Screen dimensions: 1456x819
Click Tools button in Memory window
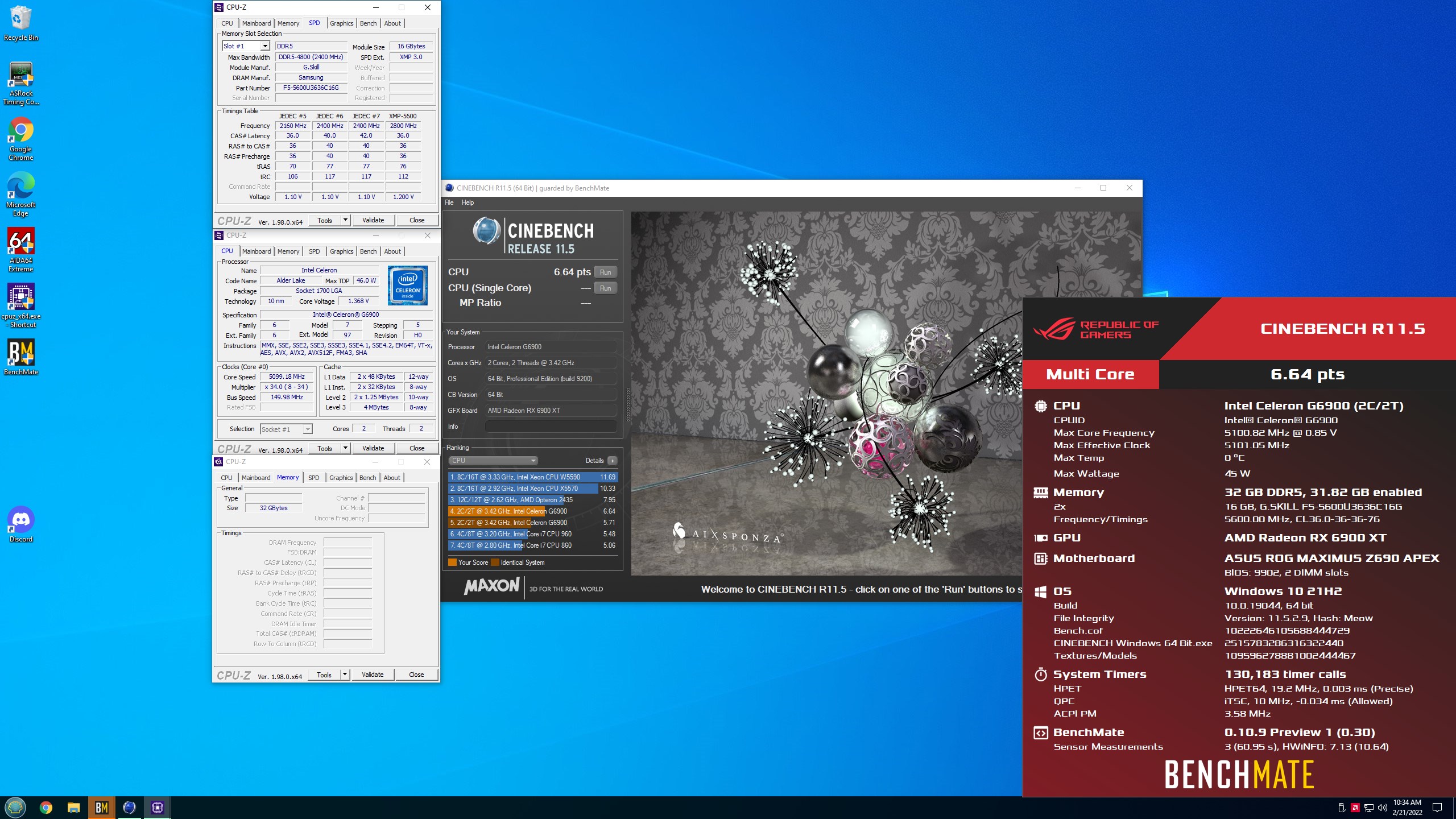324,675
